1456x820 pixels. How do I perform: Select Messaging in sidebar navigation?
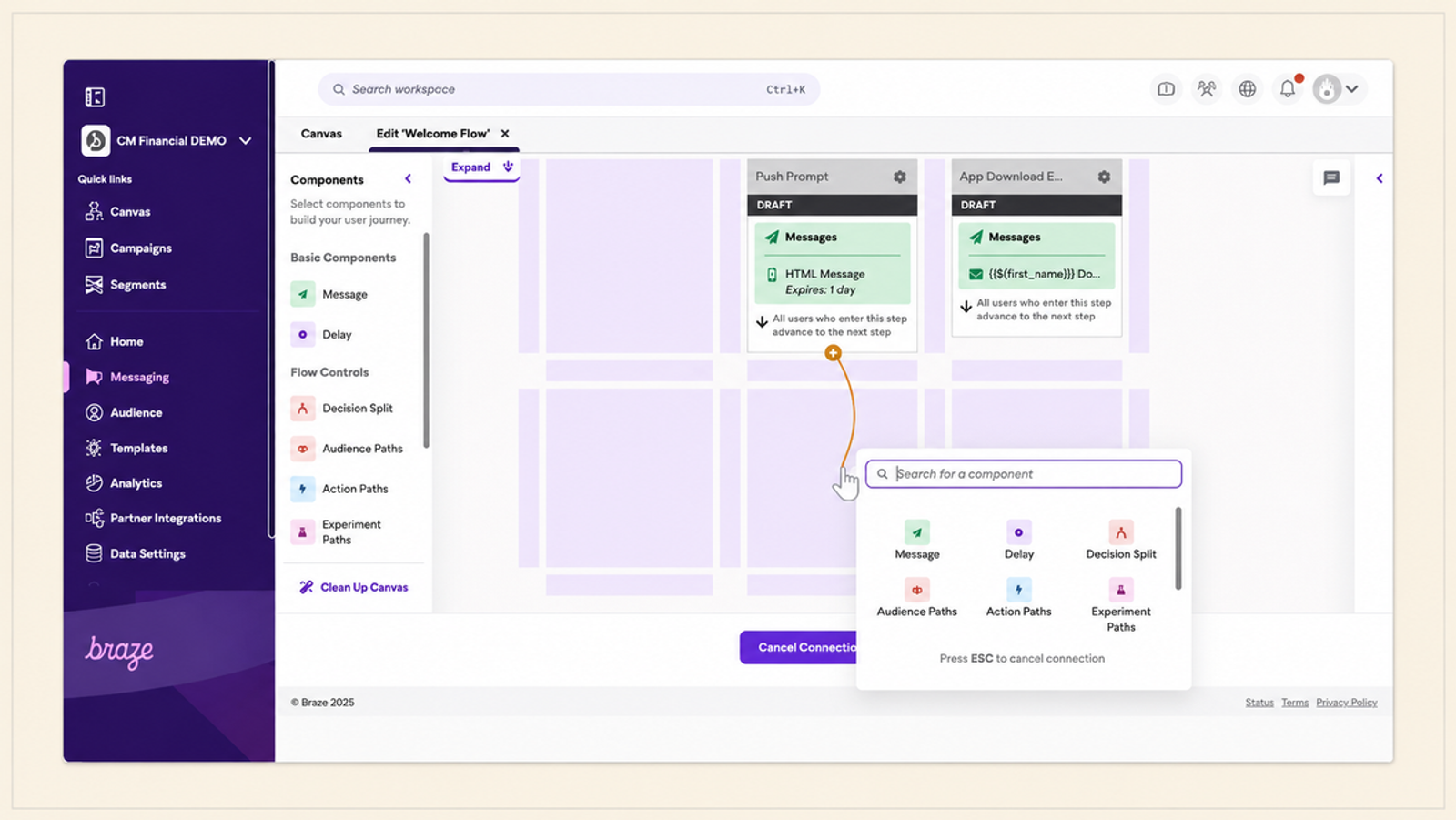click(x=127, y=377)
